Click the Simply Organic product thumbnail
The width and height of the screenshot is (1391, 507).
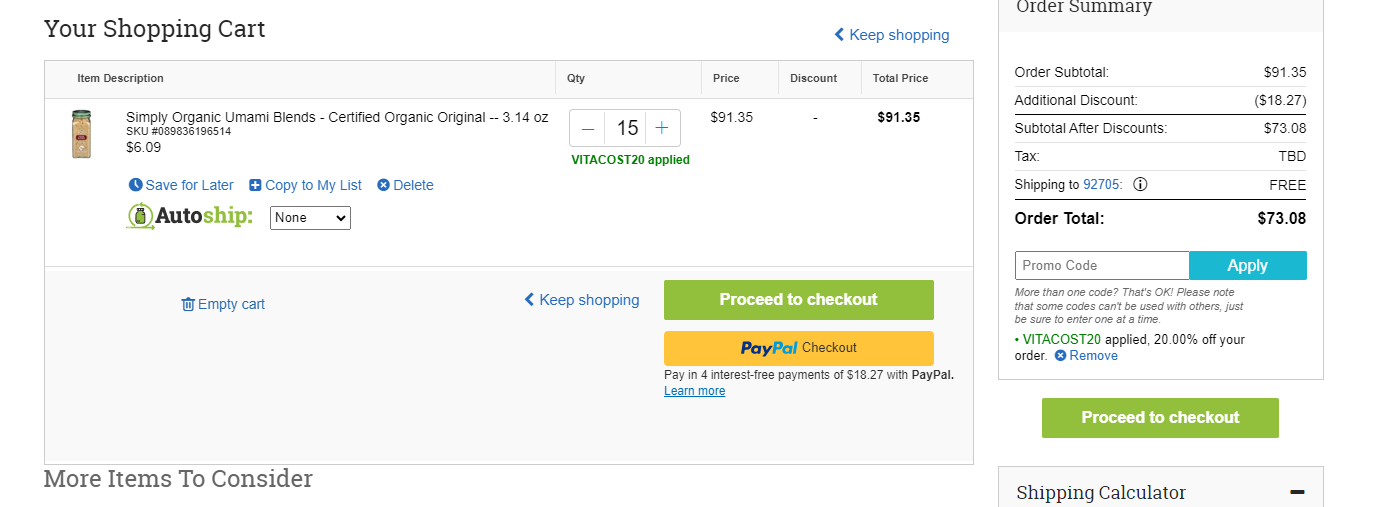(x=80, y=134)
